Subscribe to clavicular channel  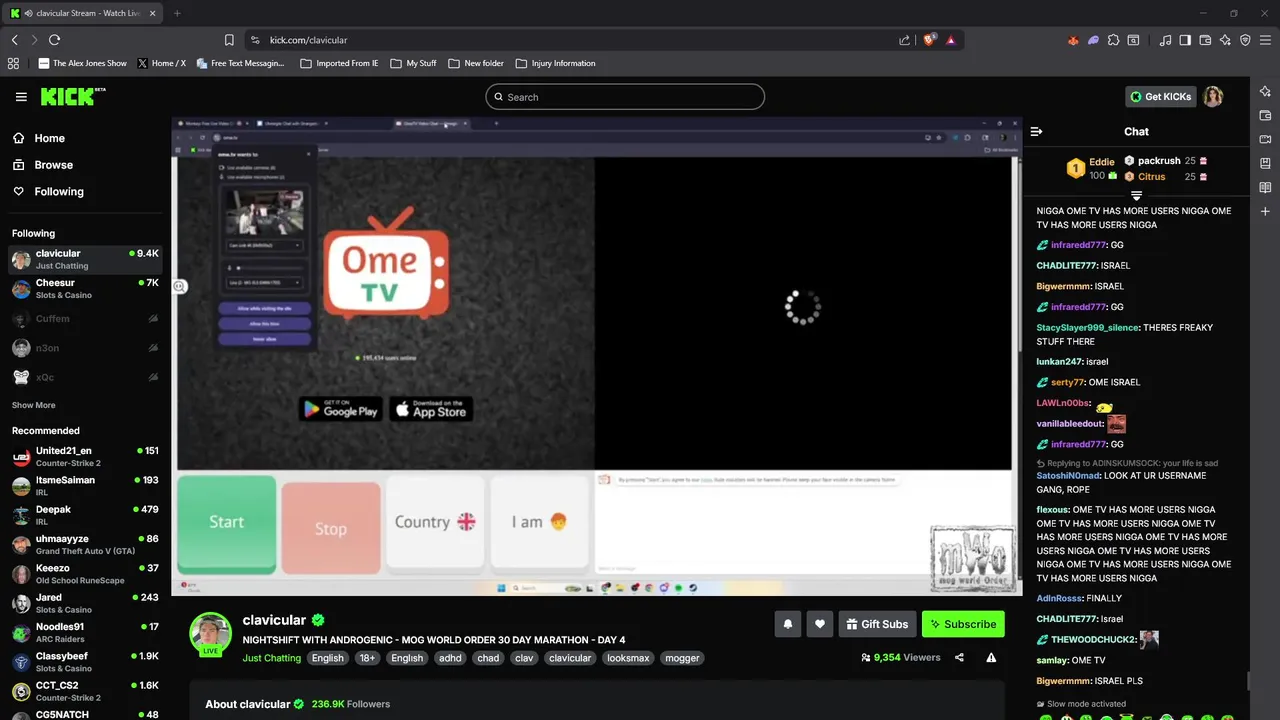point(963,624)
